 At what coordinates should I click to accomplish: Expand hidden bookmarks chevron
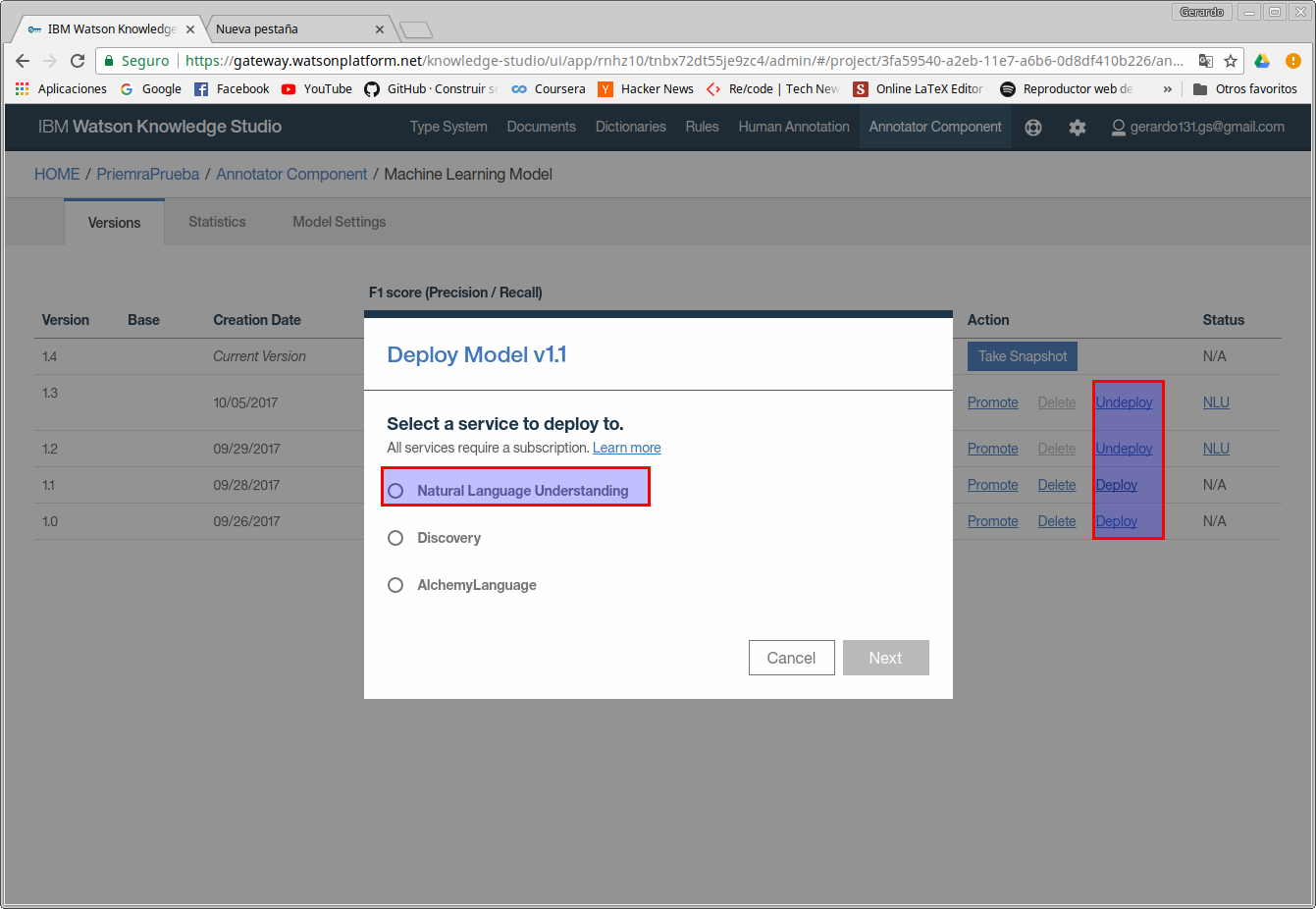pos(1167,89)
